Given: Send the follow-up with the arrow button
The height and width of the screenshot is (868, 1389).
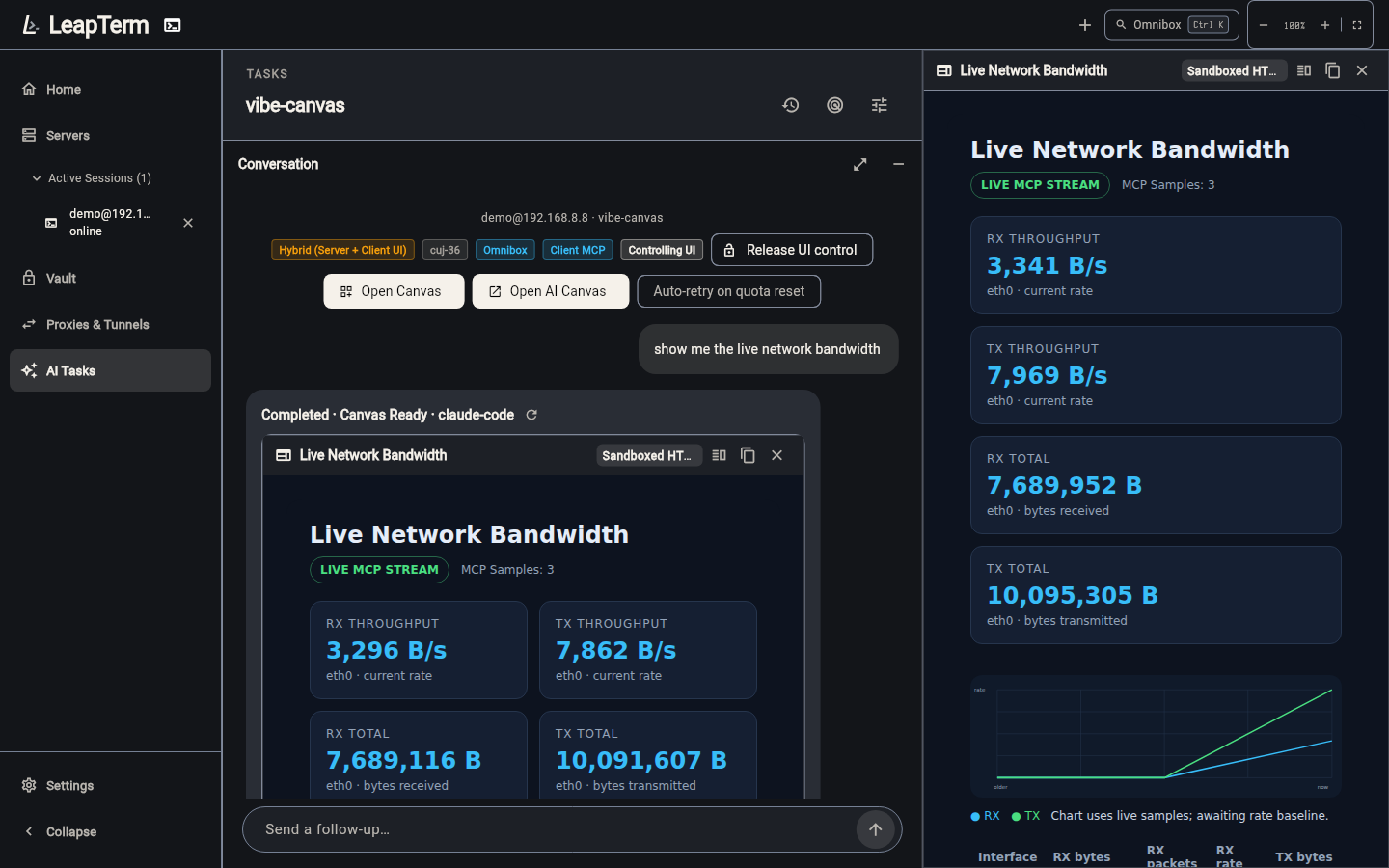Looking at the screenshot, I should pyautogui.click(x=876, y=829).
